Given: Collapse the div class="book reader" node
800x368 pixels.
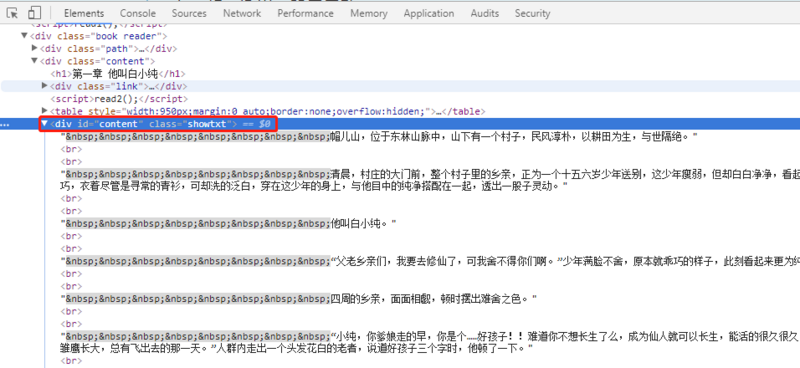Looking at the screenshot, I should tap(24, 36).
